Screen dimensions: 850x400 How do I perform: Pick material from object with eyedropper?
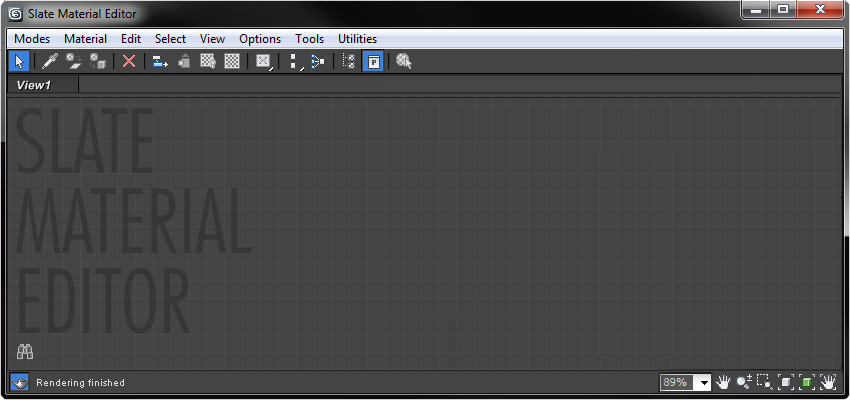49,61
